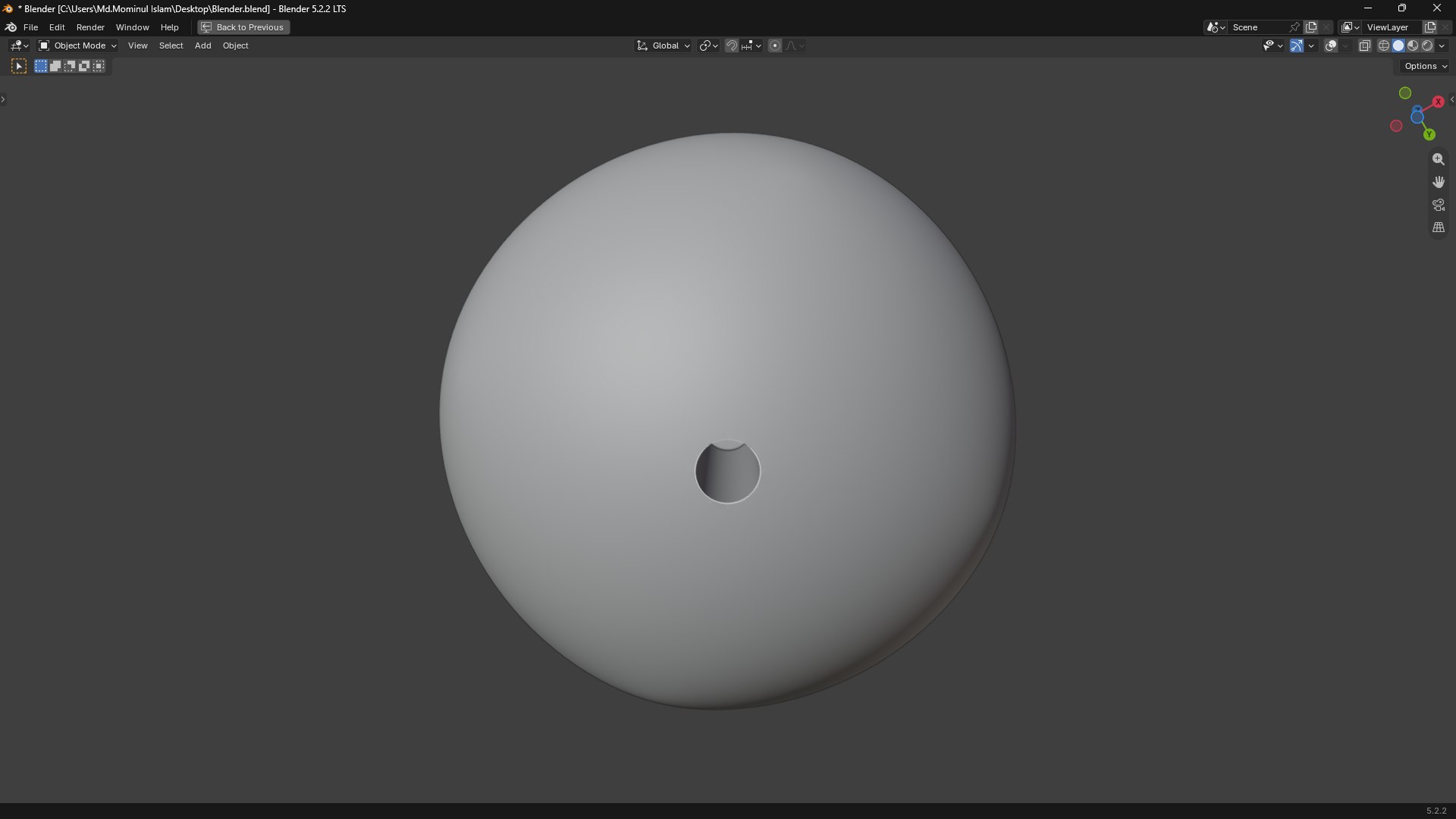Open the Edit menu

(x=57, y=27)
